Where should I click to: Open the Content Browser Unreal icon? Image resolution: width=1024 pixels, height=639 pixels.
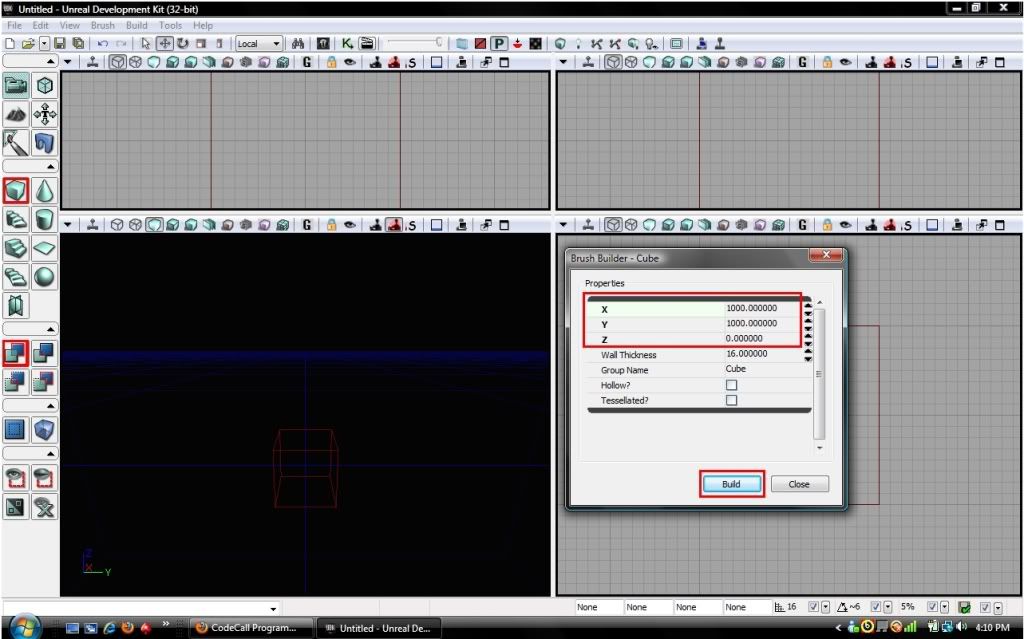pos(323,43)
